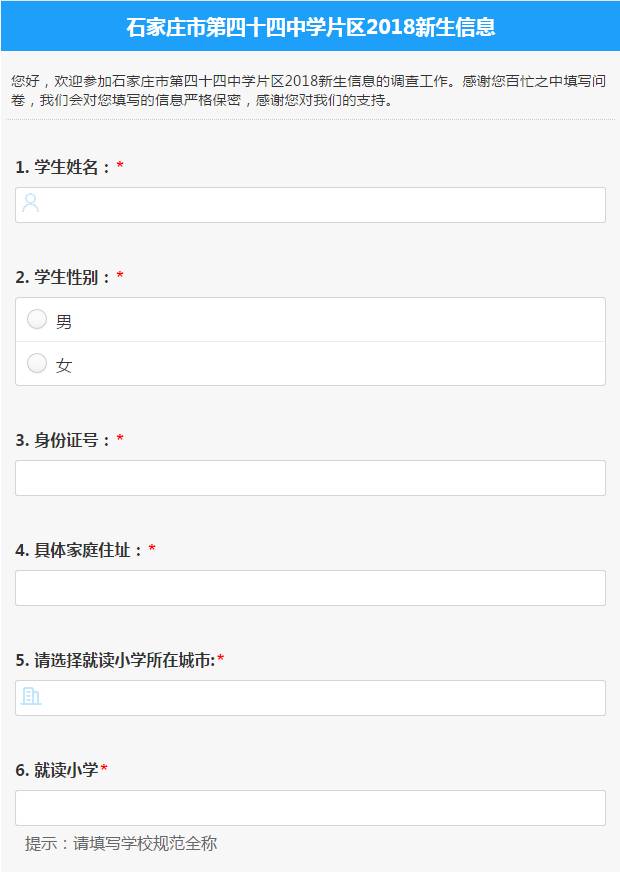Screen dimensions: 620x872
Task: Click the question label 2. 学生性别
Action: click(63, 277)
